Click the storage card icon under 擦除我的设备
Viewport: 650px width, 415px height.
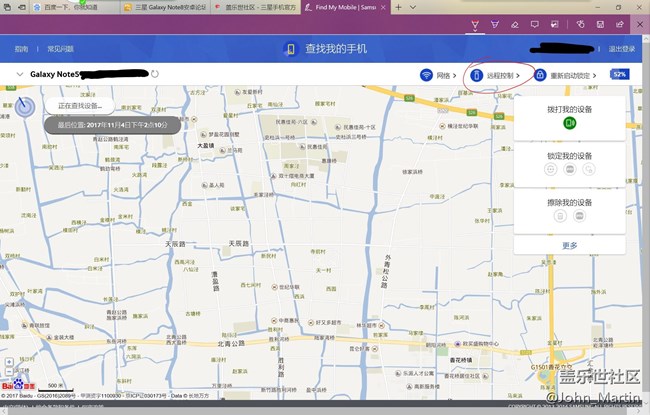[580, 216]
